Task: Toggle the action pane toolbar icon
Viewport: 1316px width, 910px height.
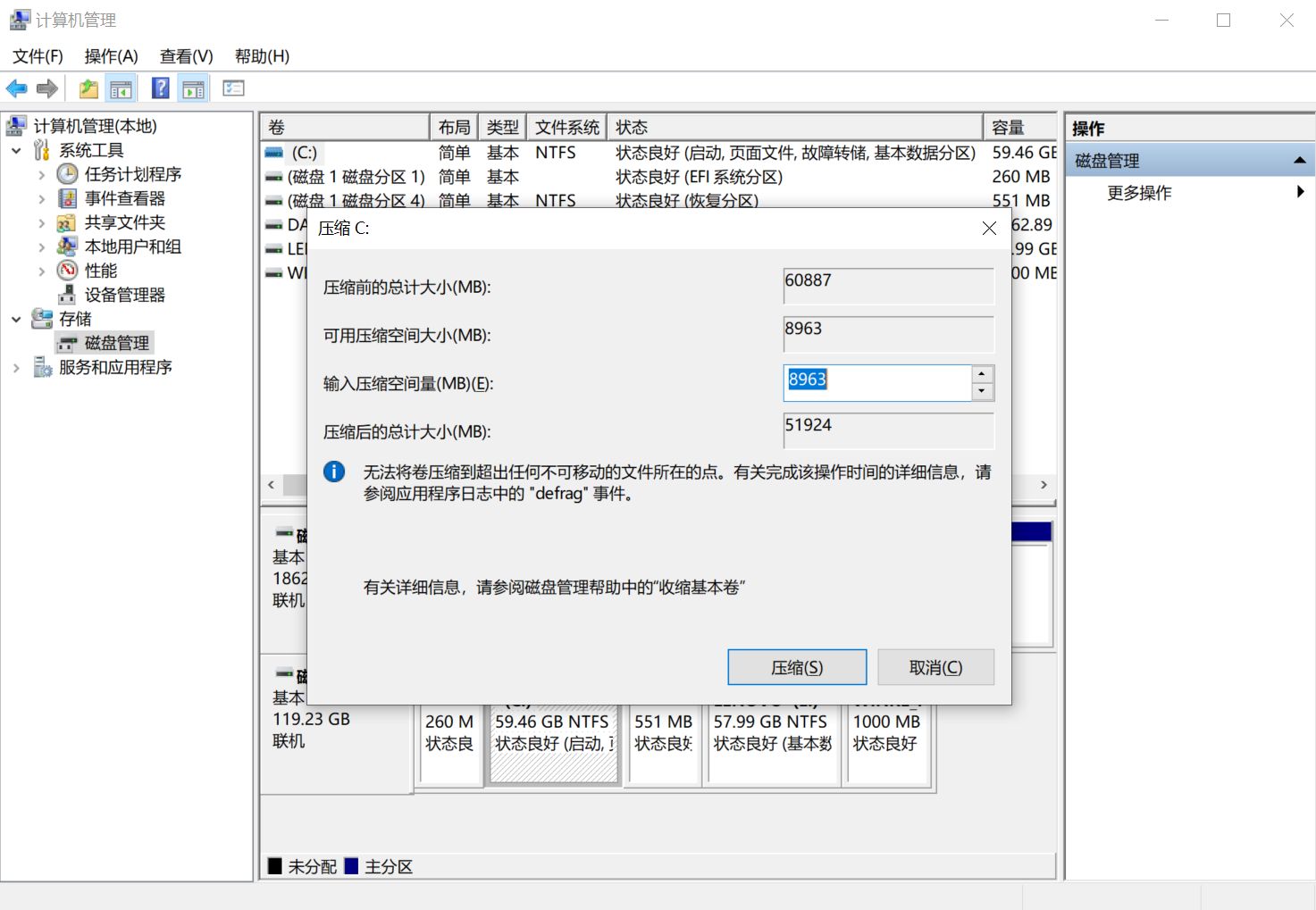Action: point(193,88)
